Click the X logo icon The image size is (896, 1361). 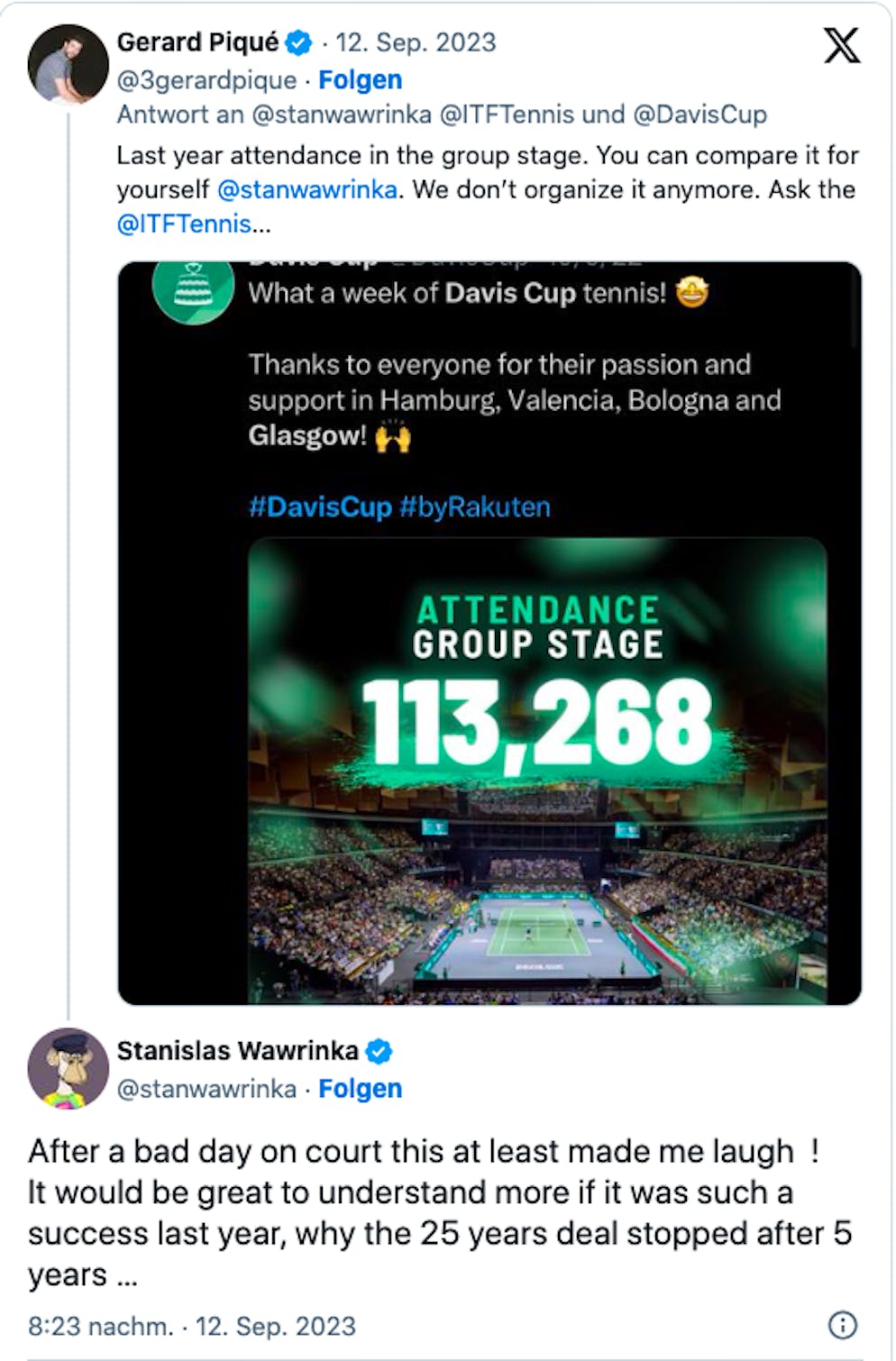pyautogui.click(x=842, y=45)
